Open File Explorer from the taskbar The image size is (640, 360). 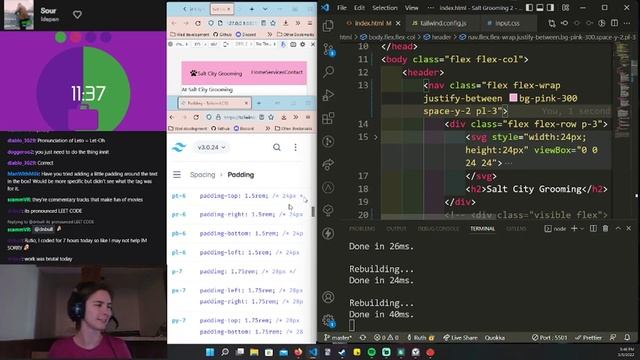click(x=254, y=352)
